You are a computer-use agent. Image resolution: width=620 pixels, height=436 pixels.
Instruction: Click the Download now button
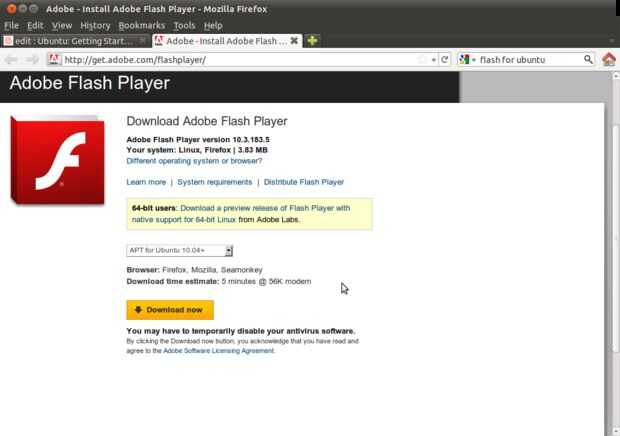pos(170,310)
